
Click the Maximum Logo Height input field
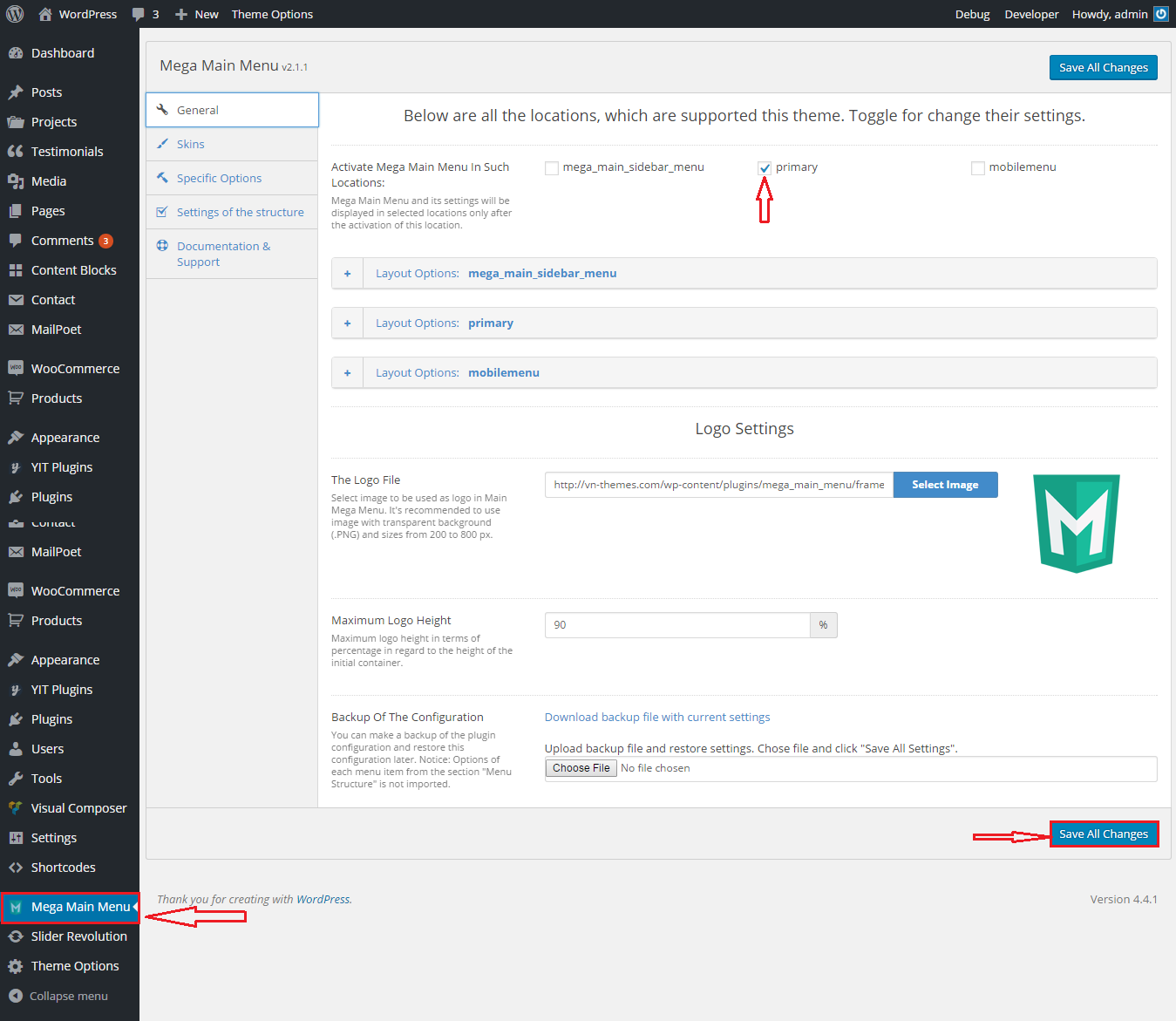click(677, 625)
